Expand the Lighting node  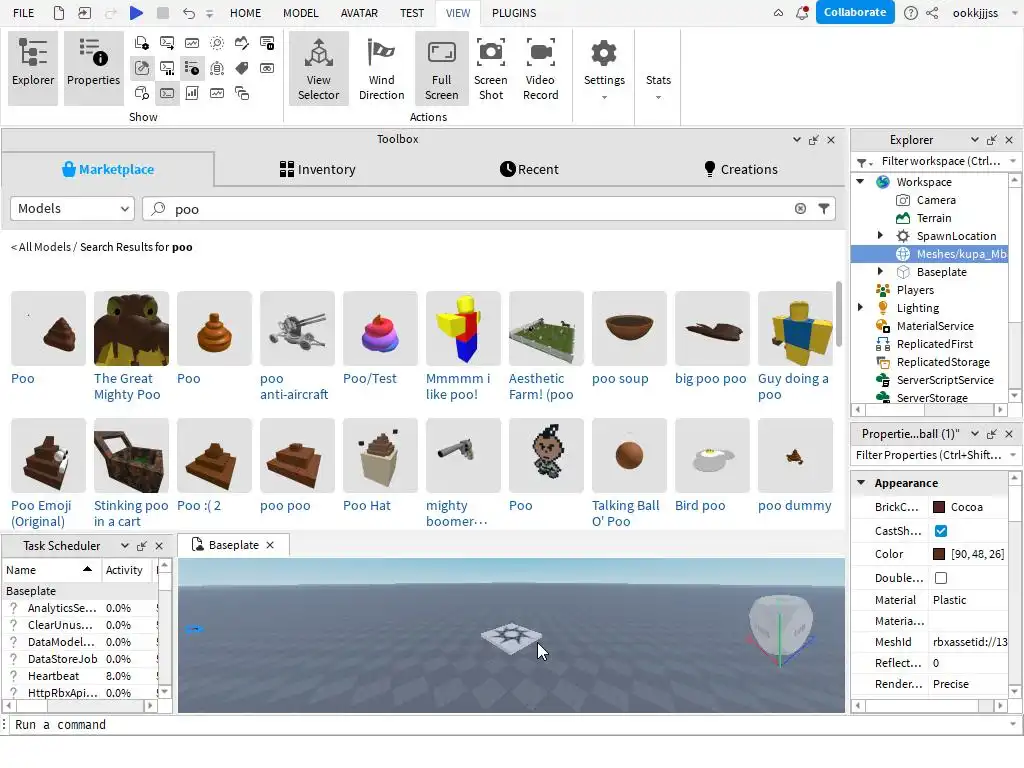coord(860,307)
